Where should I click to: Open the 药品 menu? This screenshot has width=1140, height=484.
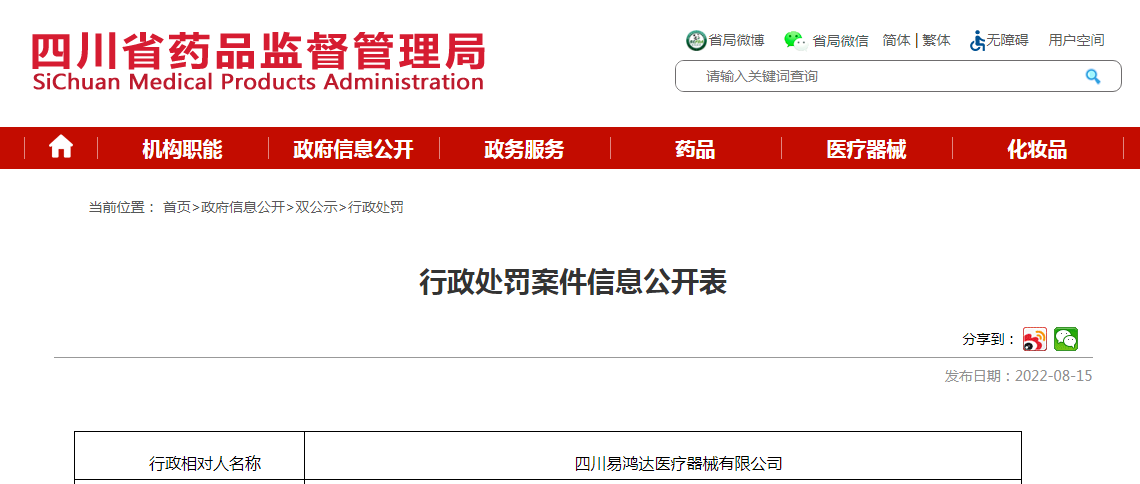coord(695,150)
